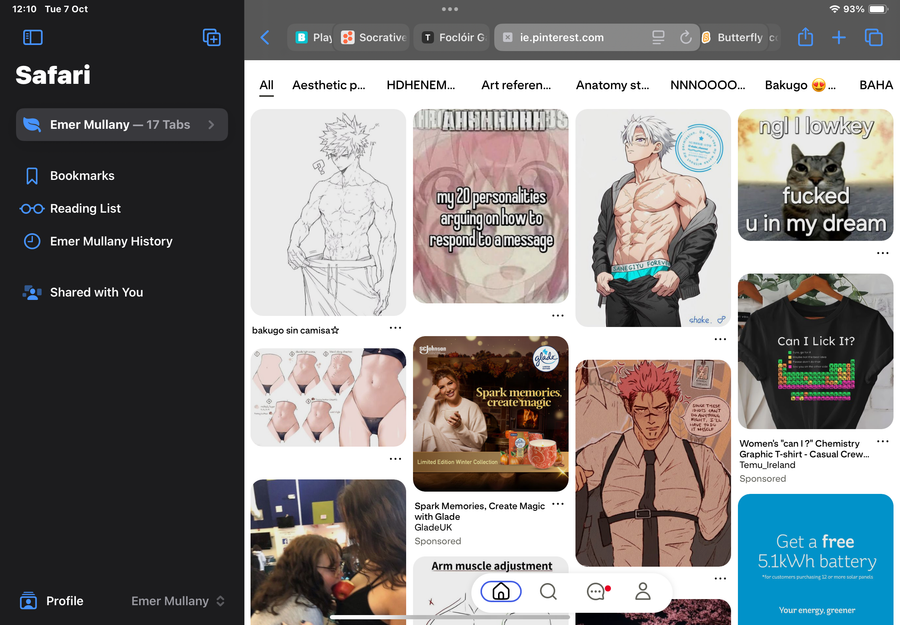Expand Emer Mullany 17 Tabs group
The height and width of the screenshot is (625, 900).
122,125
